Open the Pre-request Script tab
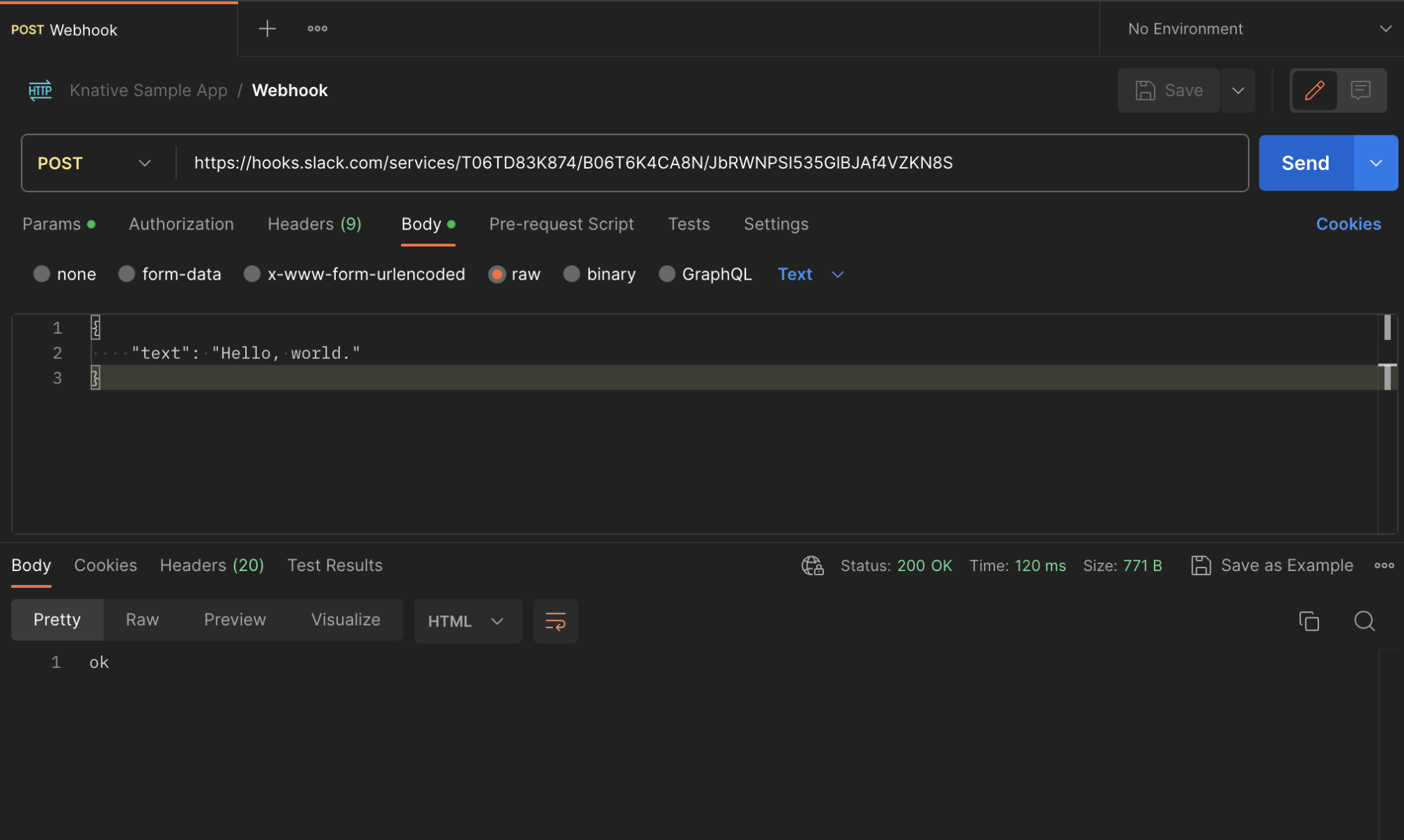Viewport: 1404px width, 840px height. [561, 224]
